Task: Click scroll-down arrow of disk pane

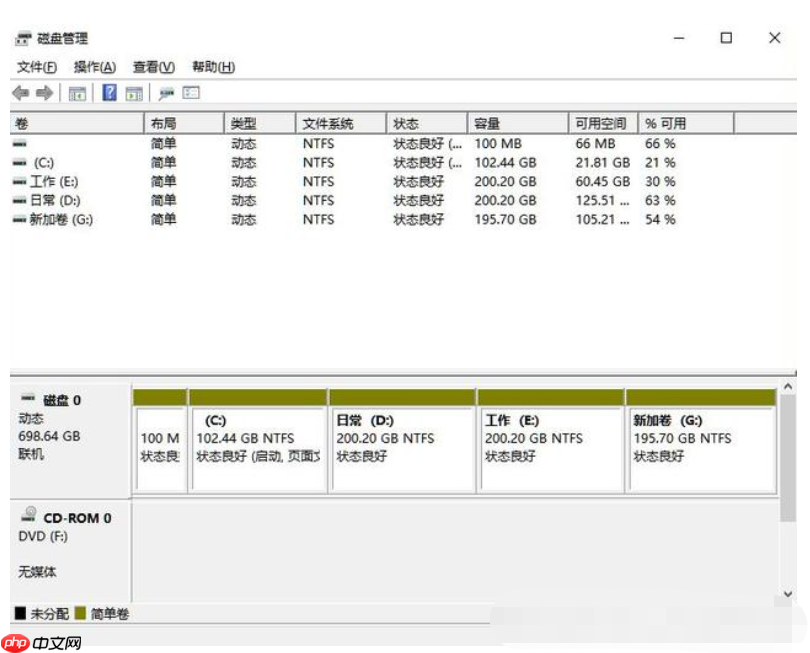Action: pos(788,593)
